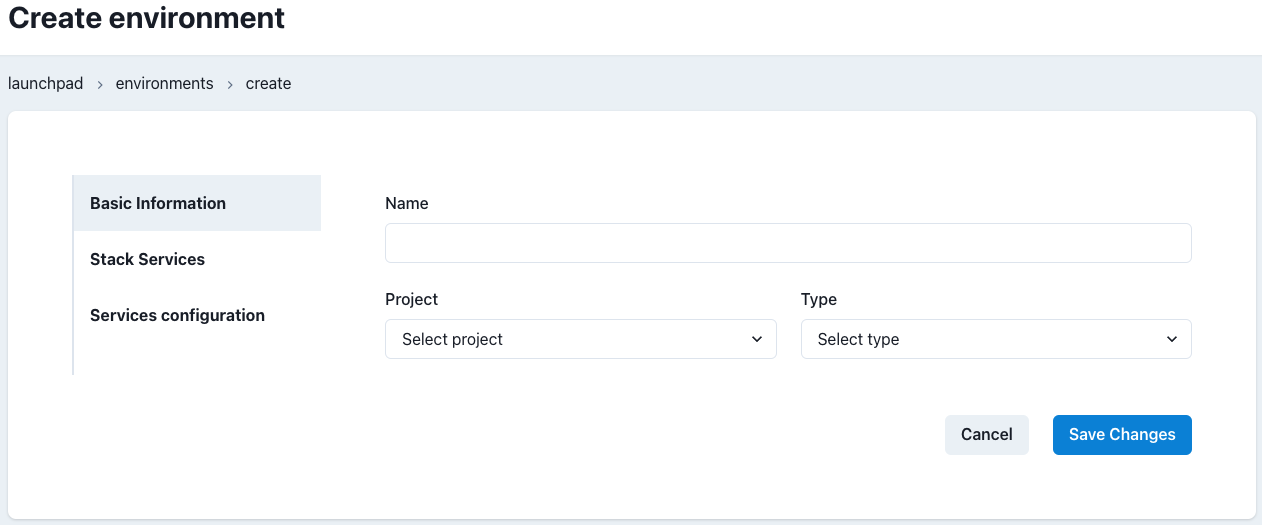Screen dimensions: 1262x525
Task: Focus the Name input field
Action: coord(788,243)
